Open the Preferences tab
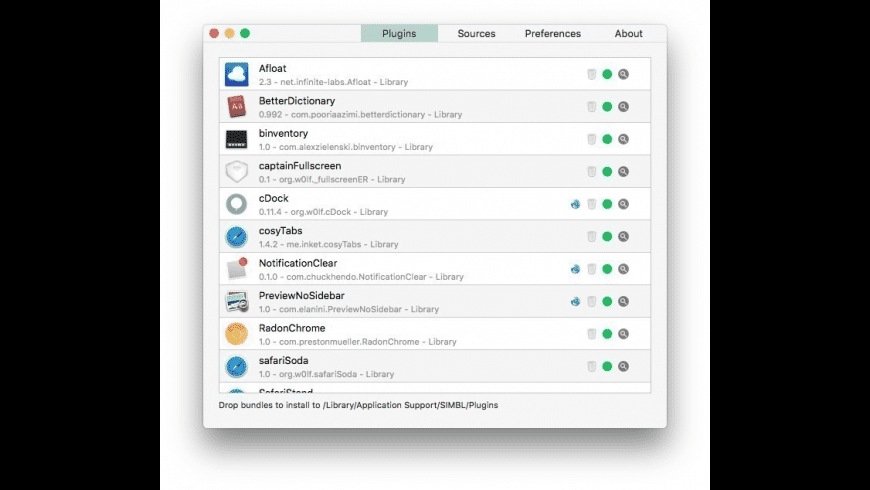Image resolution: width=870 pixels, height=490 pixels. 552,34
